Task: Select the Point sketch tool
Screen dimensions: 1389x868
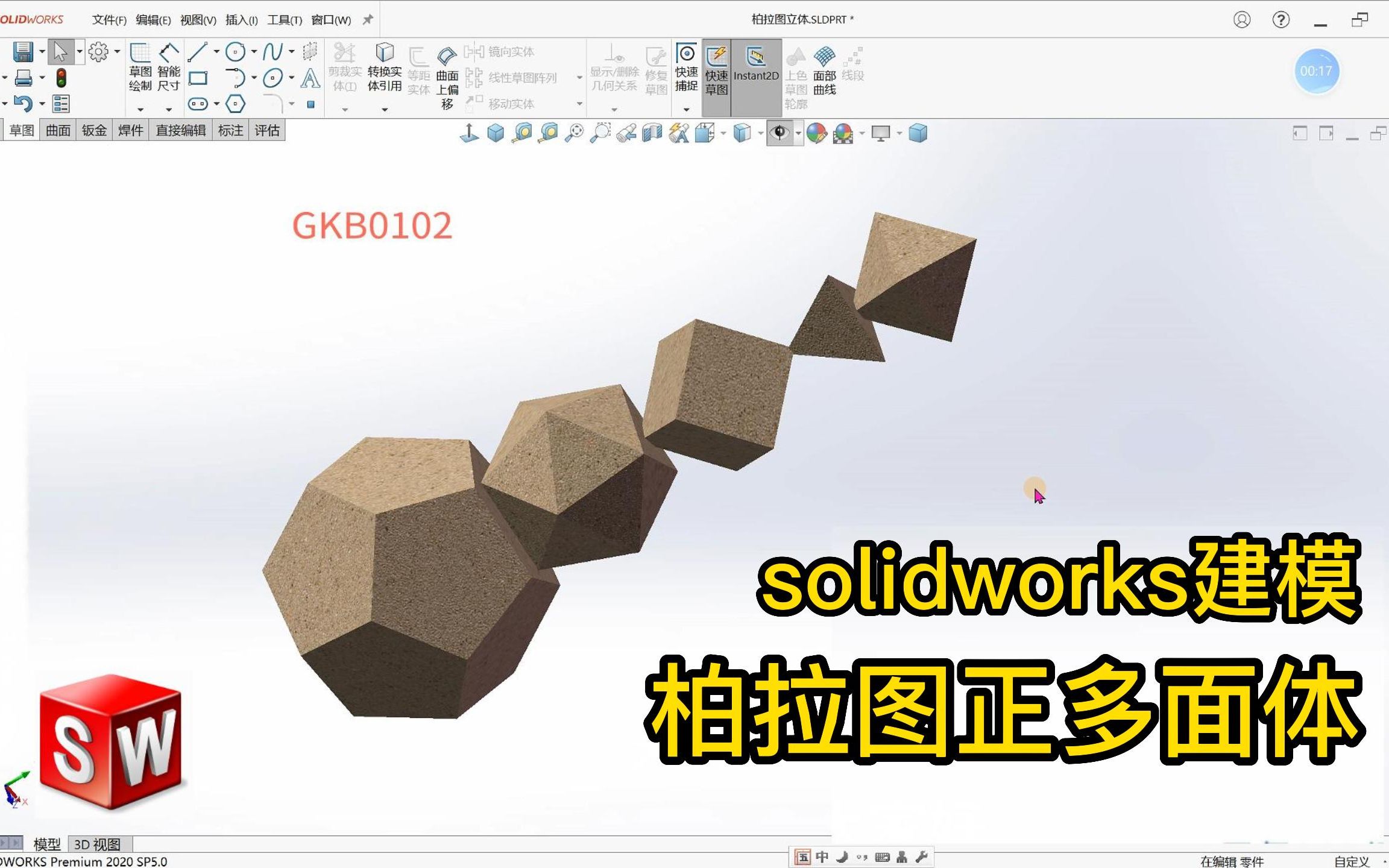Action: [310, 104]
